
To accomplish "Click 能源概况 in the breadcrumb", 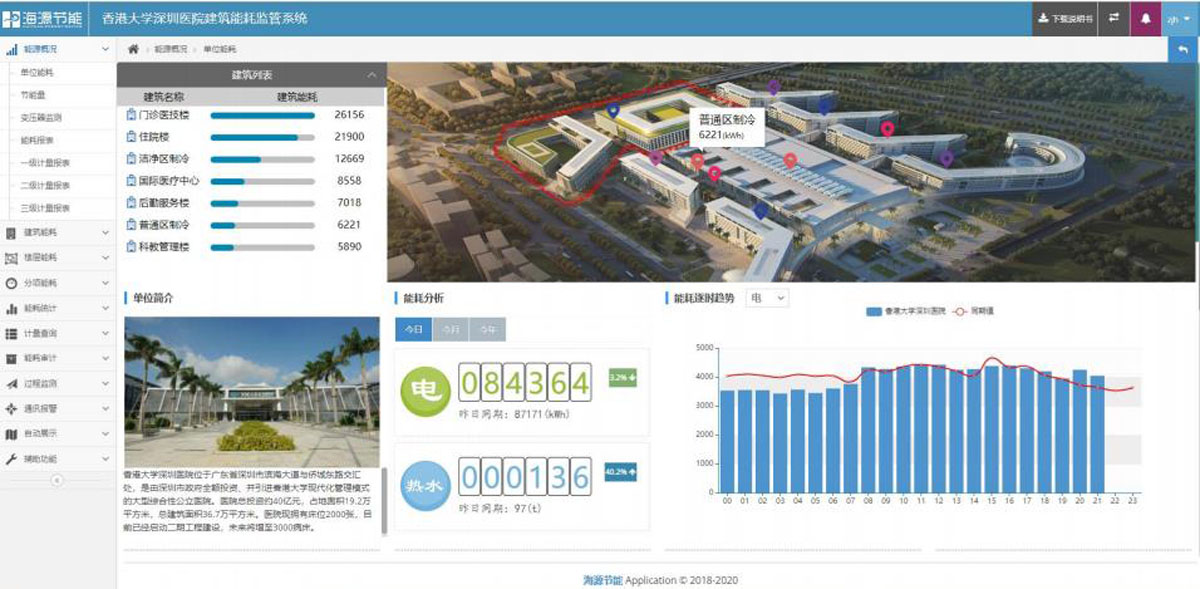I will (x=170, y=49).
